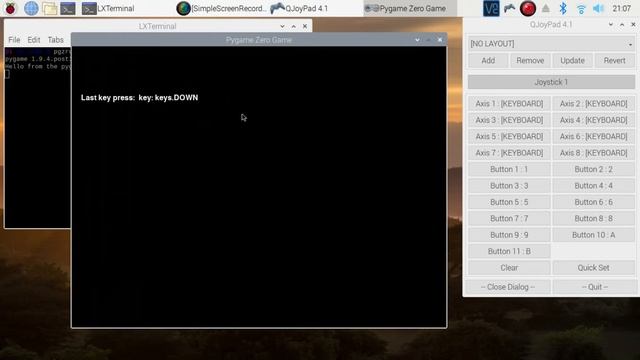640x360 pixels.
Task: Close the LXTerminal window
Action: click(305, 26)
